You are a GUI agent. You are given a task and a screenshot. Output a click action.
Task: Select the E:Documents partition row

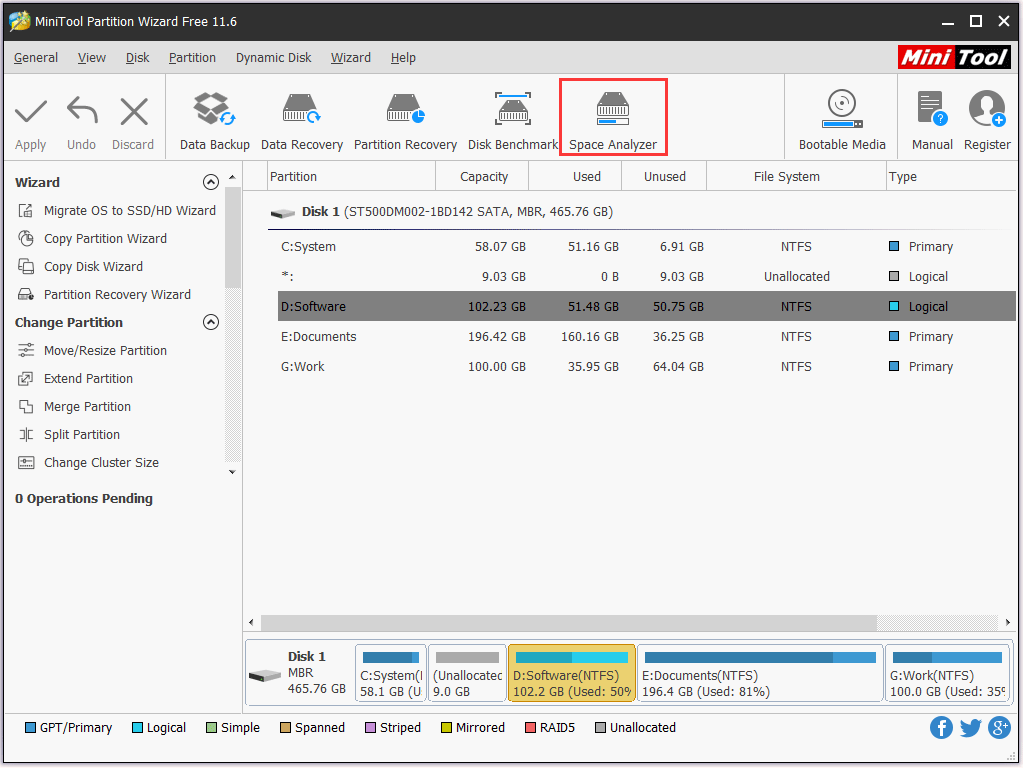pyautogui.click(x=646, y=337)
